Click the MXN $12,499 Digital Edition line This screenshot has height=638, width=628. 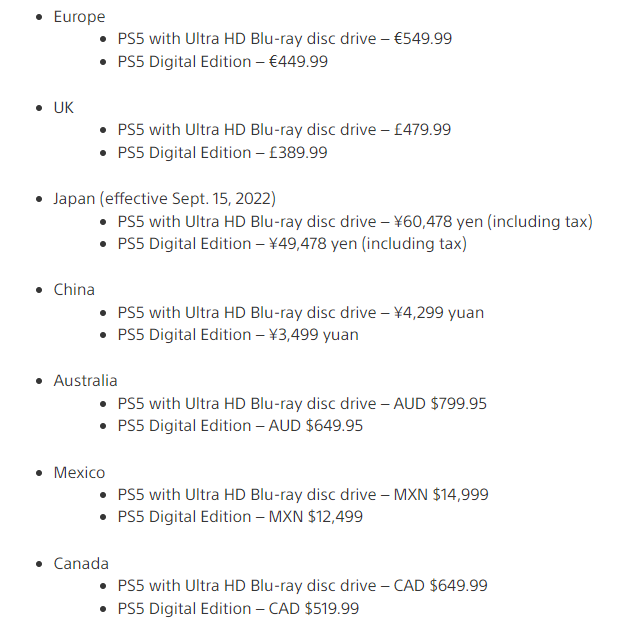(x=240, y=517)
